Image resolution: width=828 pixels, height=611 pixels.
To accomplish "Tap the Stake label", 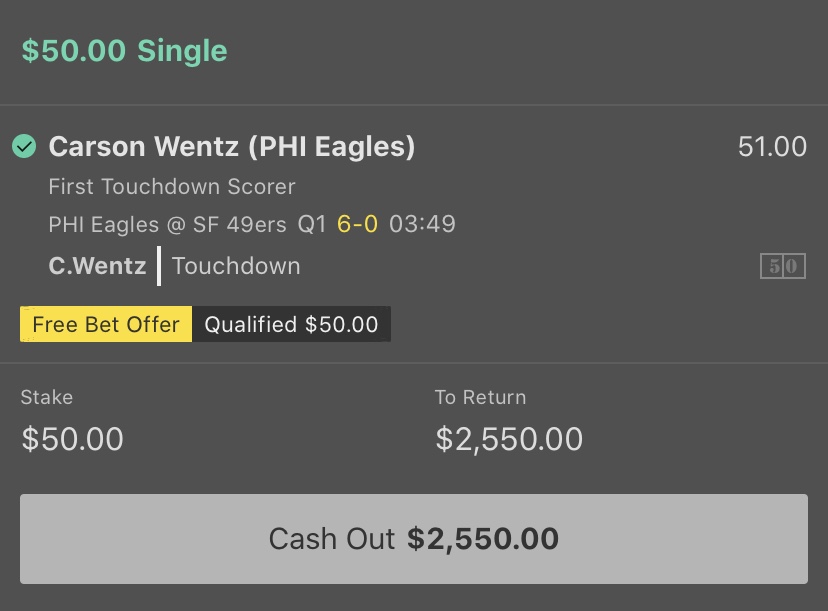I will [47, 397].
